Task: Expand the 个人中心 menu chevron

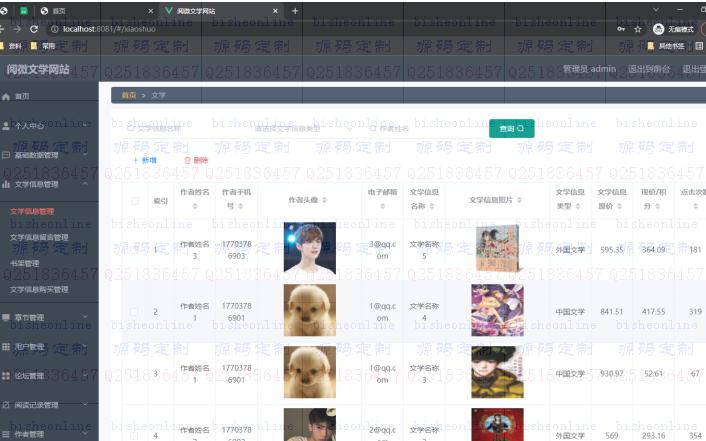Action: (85, 126)
